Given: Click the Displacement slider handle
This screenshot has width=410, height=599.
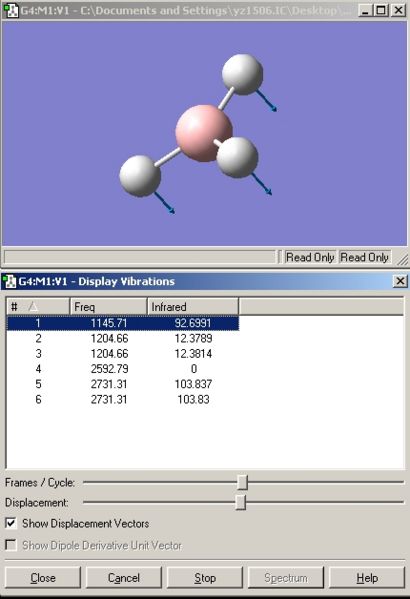Looking at the screenshot, I should tap(240, 502).
